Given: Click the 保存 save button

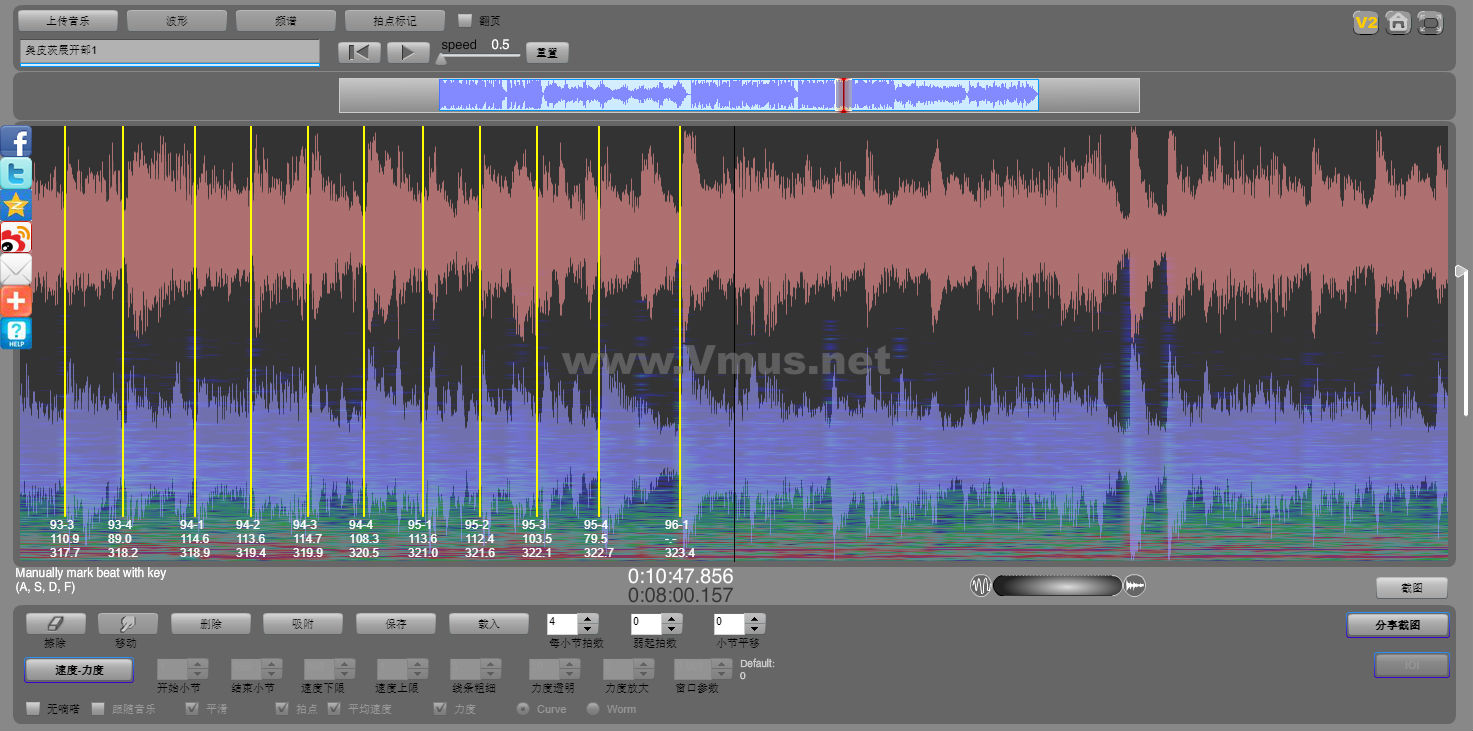Looking at the screenshot, I should pyautogui.click(x=396, y=623).
